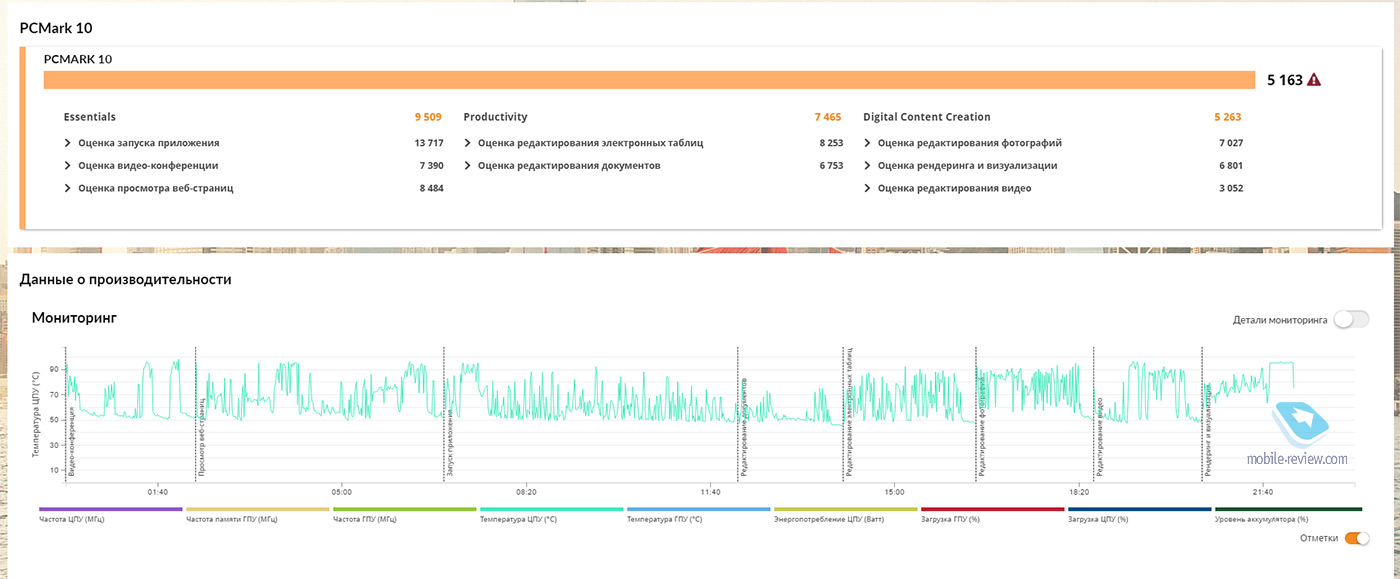Select the Частота памяти ГПУ (МГц) legend
This screenshot has height=579, width=1400.
click(258, 515)
